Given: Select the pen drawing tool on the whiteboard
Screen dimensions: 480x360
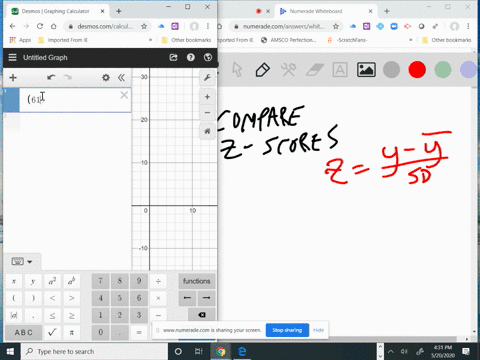Looking at the screenshot, I should coord(263,70).
